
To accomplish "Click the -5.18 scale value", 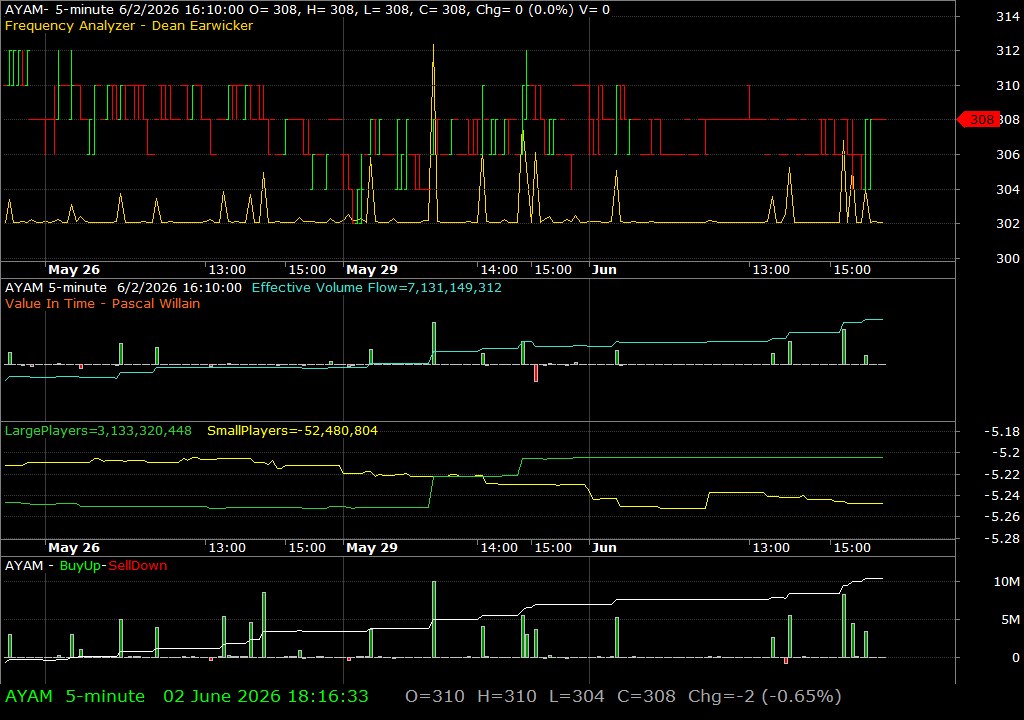I will [1001, 431].
